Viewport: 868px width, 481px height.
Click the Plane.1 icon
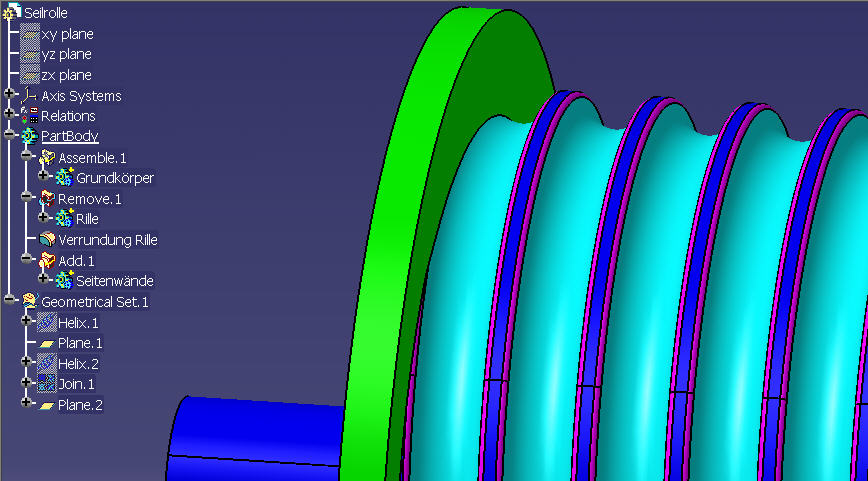47,344
